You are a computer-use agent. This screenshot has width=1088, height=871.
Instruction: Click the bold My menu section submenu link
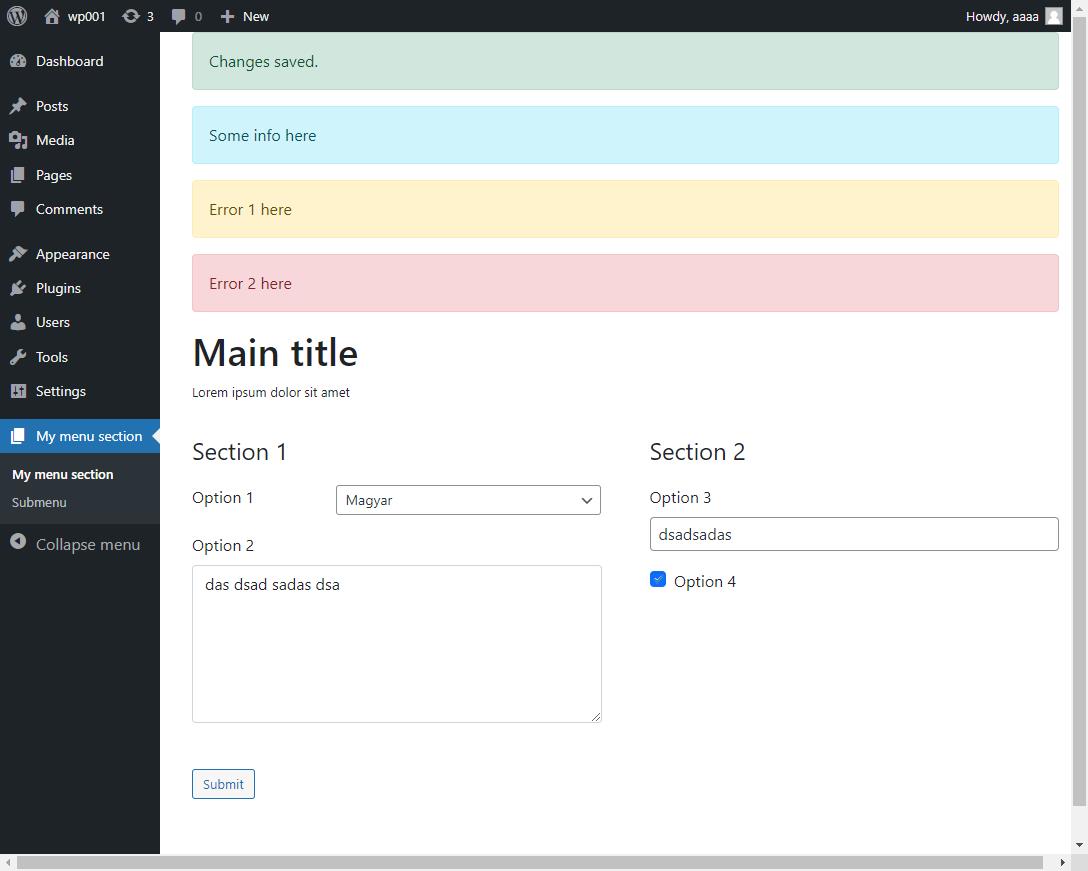[62, 475]
